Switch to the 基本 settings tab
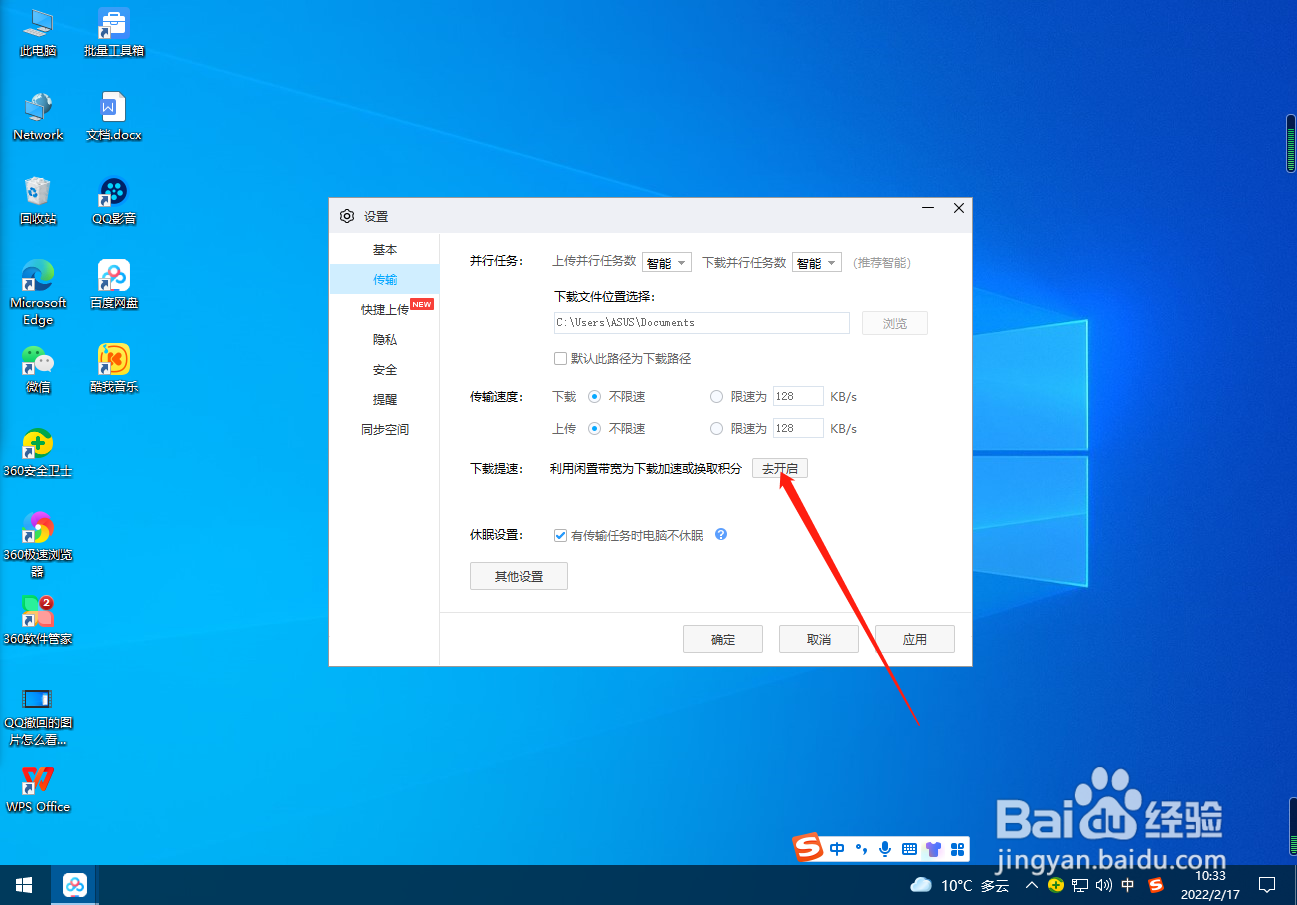 384,248
